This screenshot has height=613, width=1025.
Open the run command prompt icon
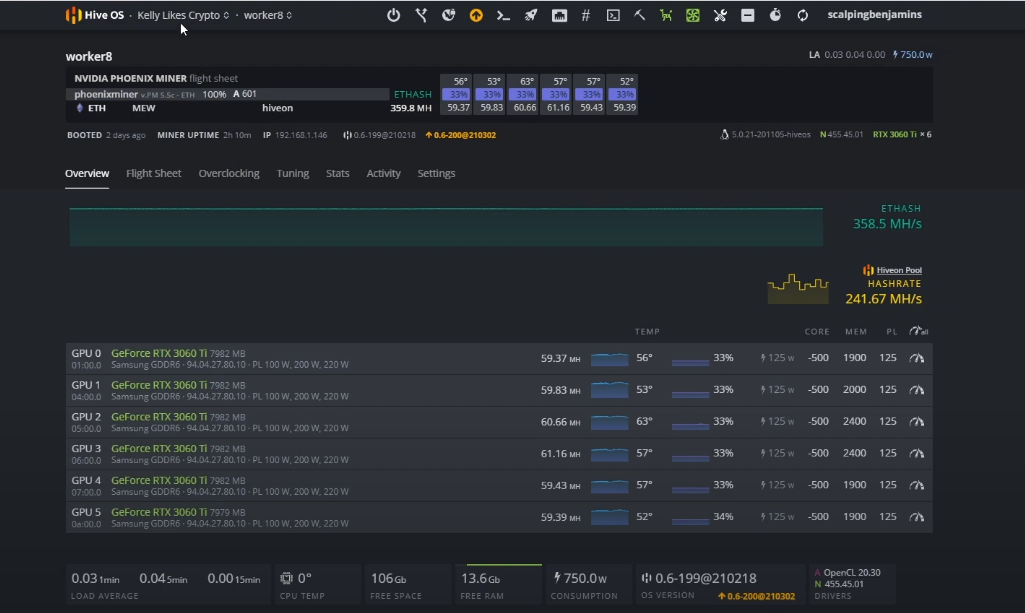[x=503, y=15]
